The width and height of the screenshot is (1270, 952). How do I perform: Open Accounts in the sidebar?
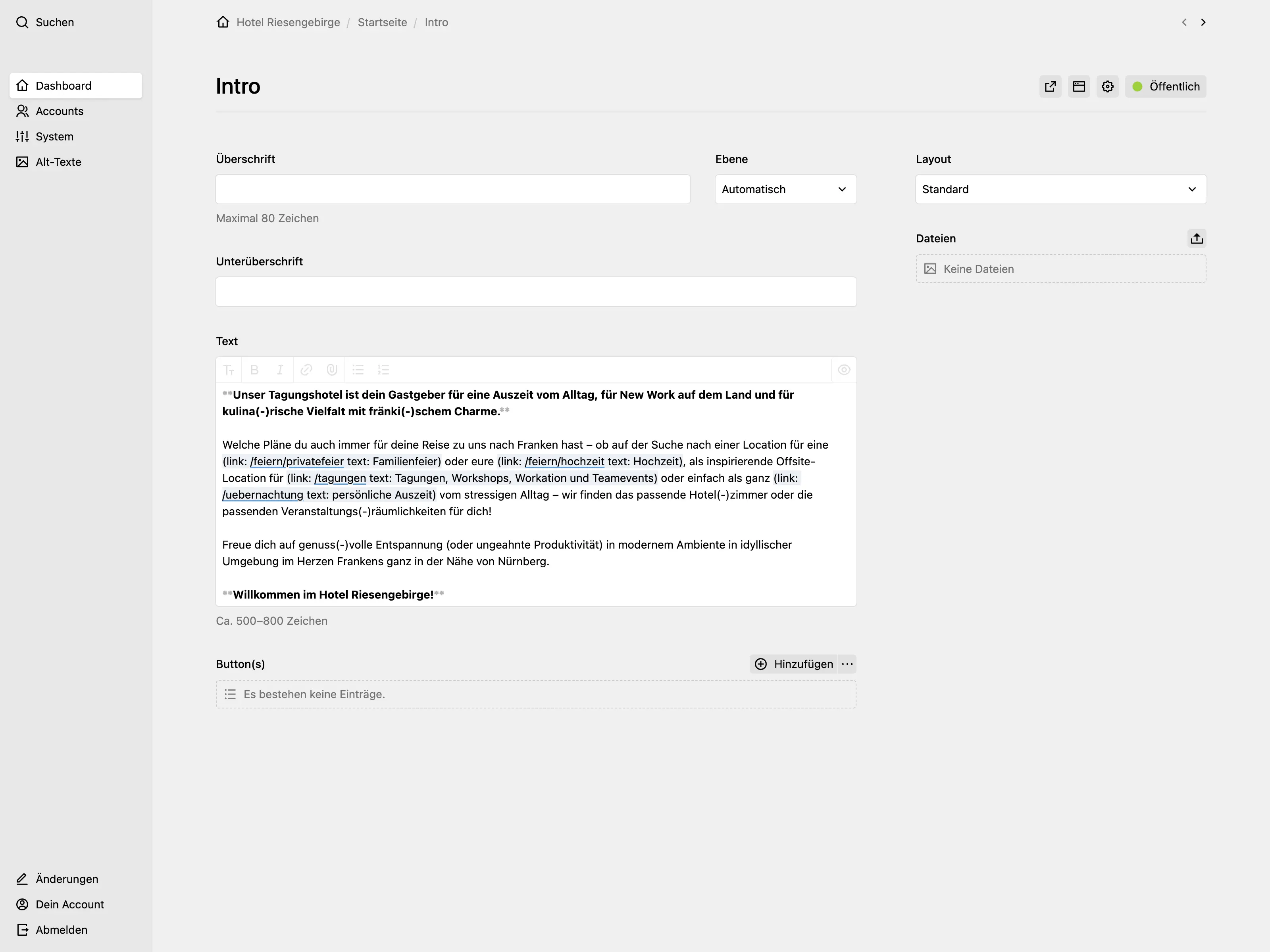click(76, 111)
